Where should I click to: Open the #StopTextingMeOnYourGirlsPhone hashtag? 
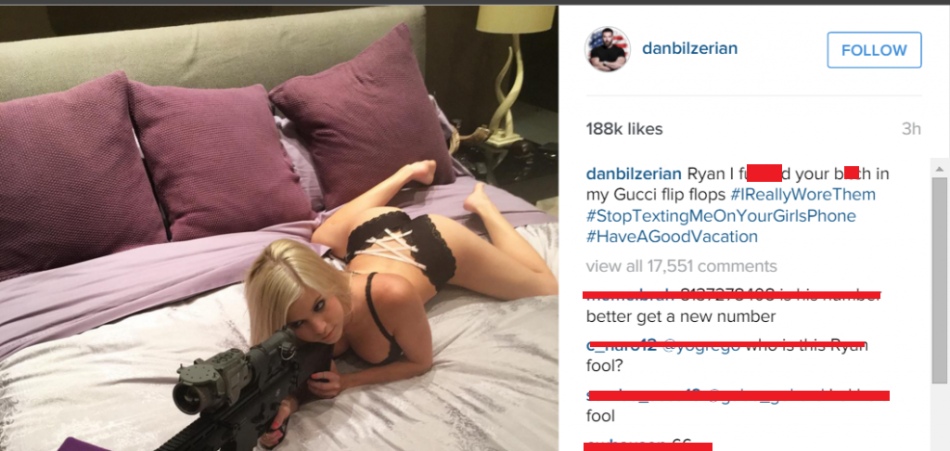pos(721,216)
